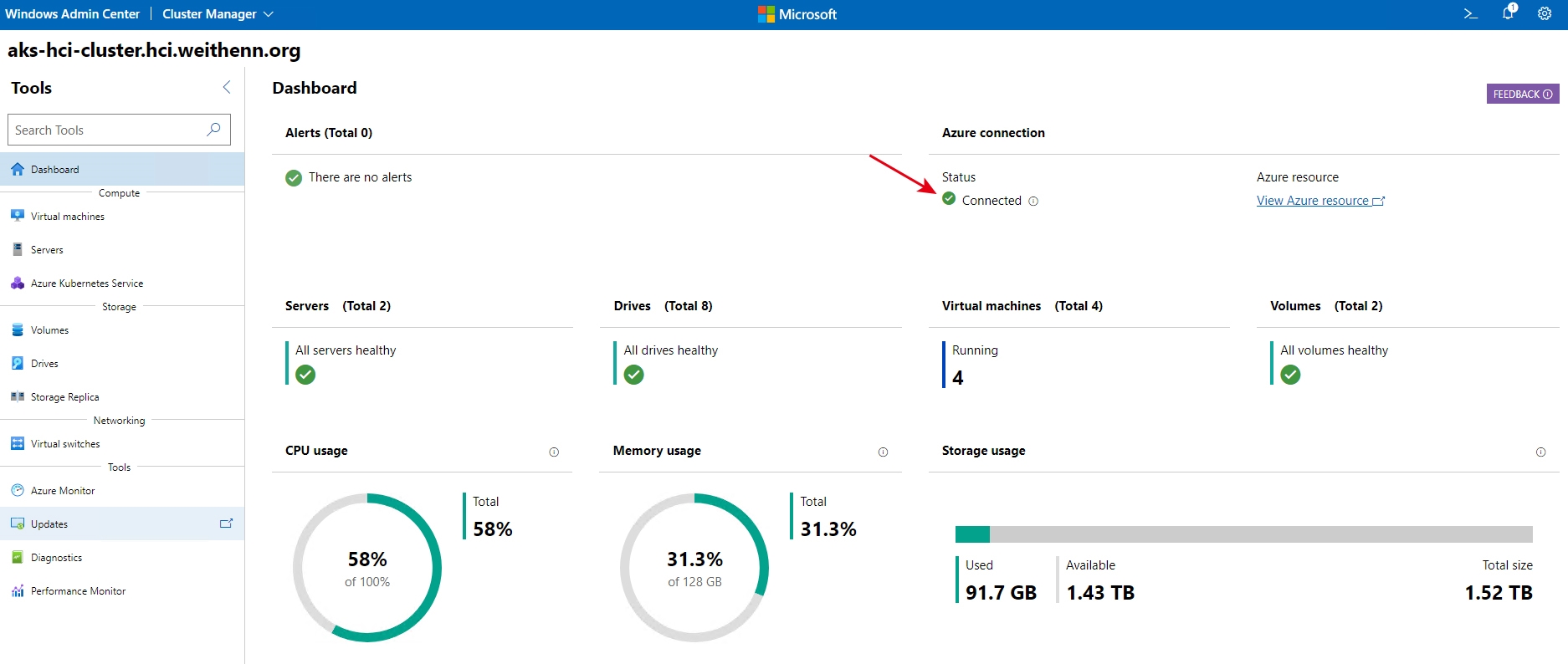Viewport: 1568px width, 664px height.
Task: Click the storage usage bar
Action: (1244, 534)
